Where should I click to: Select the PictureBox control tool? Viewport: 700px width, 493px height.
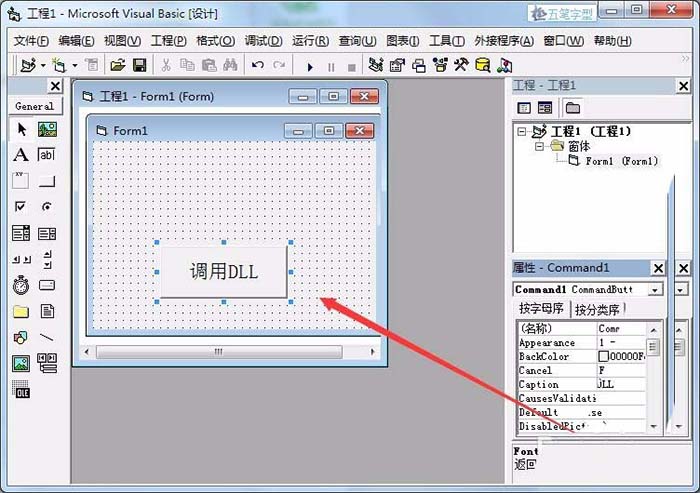47,130
